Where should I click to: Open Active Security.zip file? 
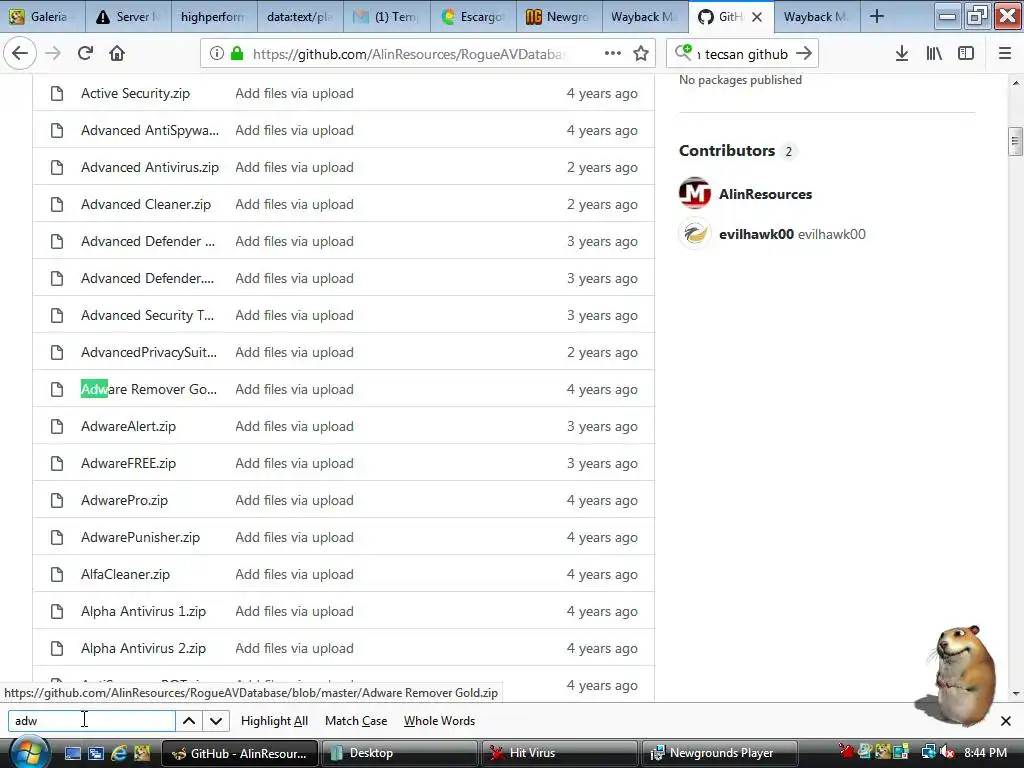tap(135, 93)
